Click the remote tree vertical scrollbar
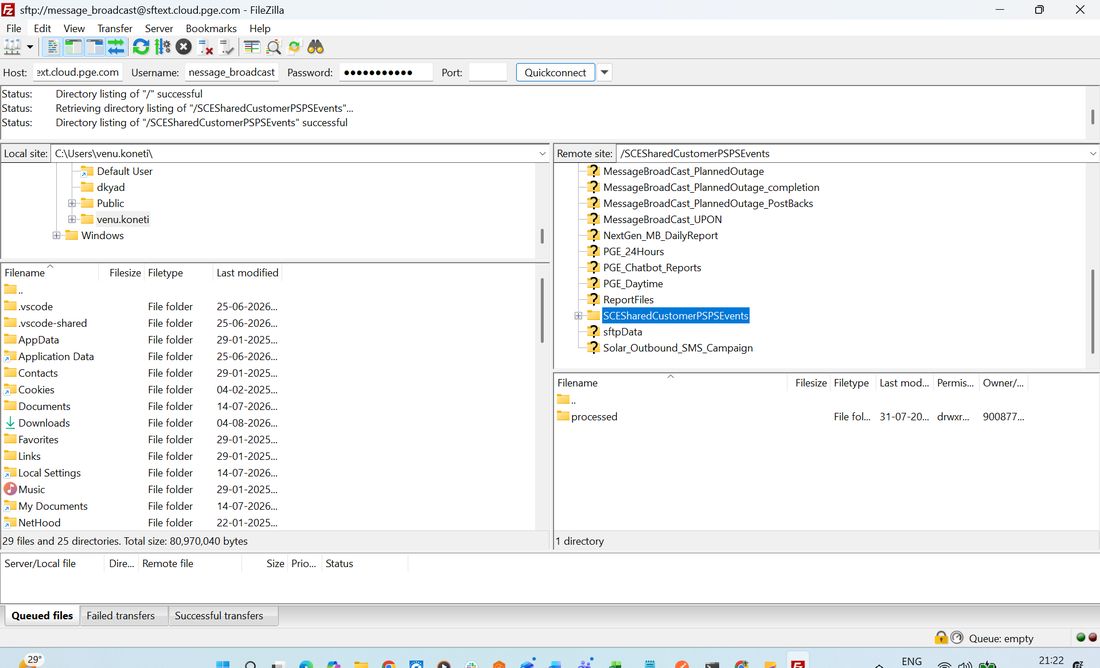The width and height of the screenshot is (1100, 668). point(1092,311)
